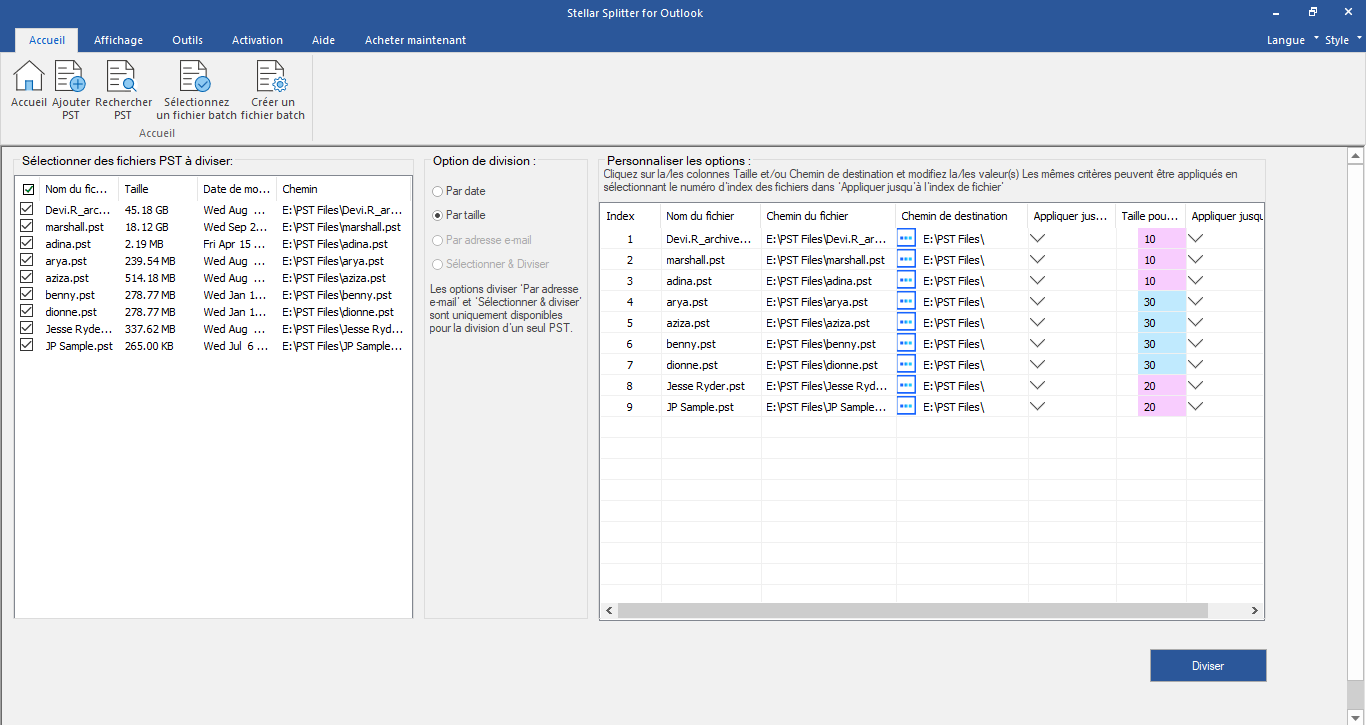Uncheck the Devi.R_arc file checkbox

[x=28, y=210]
